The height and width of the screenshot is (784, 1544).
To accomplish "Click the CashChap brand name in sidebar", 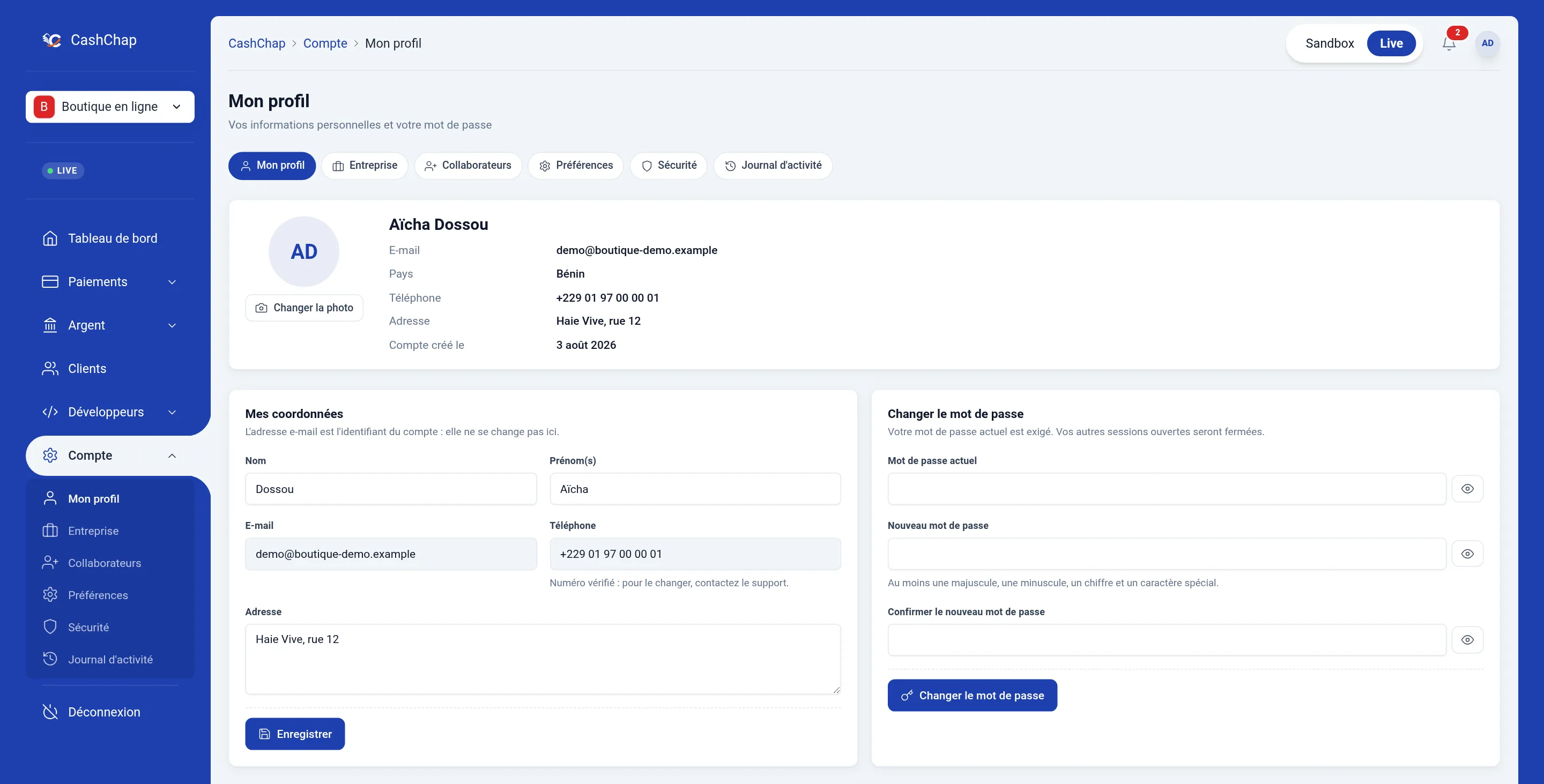I will [103, 40].
